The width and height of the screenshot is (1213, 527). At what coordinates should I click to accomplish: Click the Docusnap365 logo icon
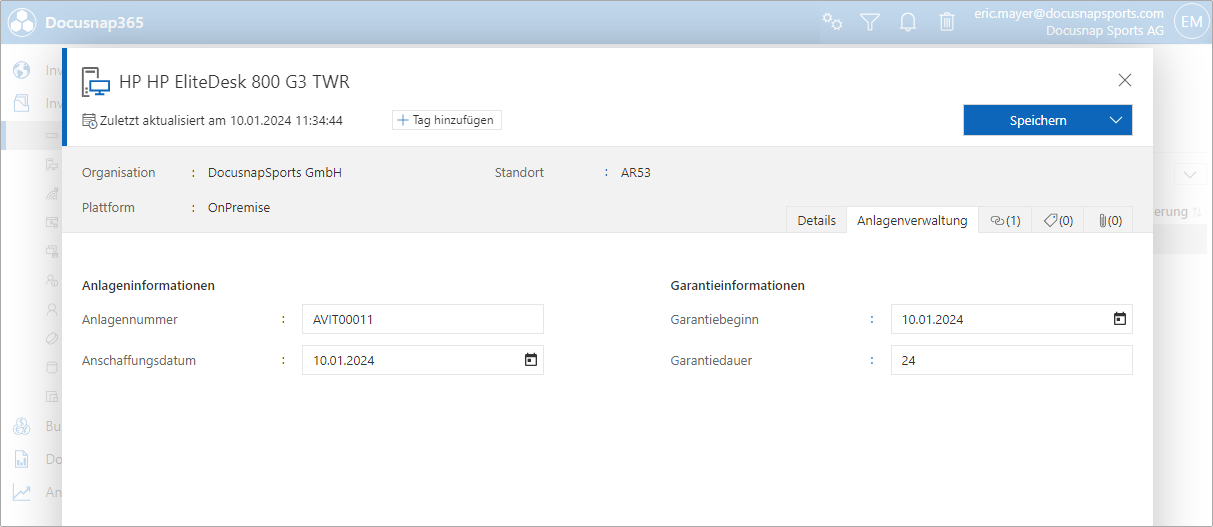pyautogui.click(x=22, y=22)
